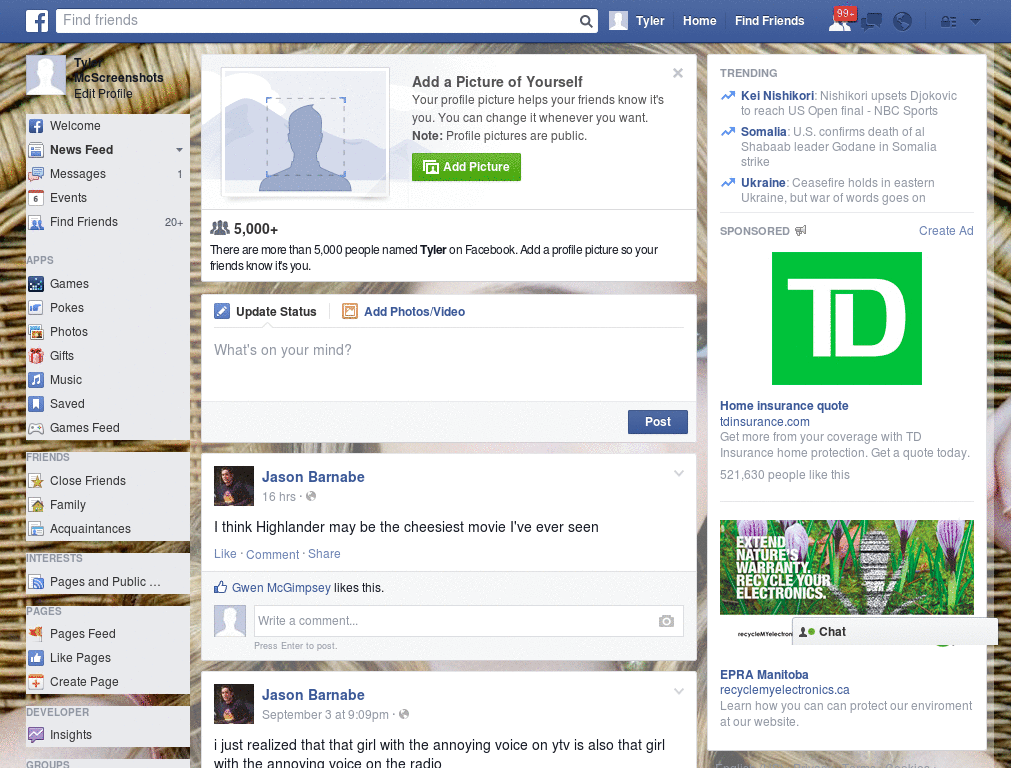Open options chevron on Highlander post

pyautogui.click(x=679, y=473)
